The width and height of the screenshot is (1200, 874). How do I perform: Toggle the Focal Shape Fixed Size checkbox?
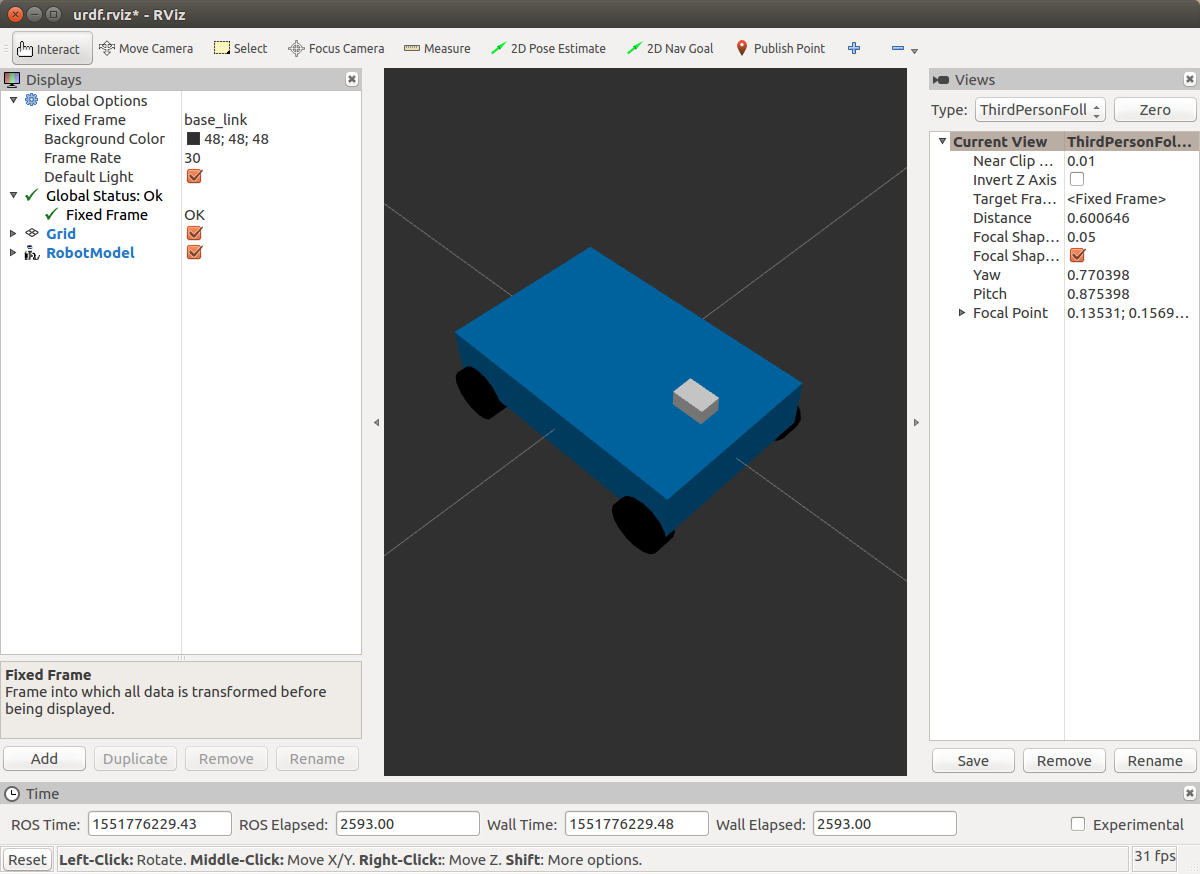[1077, 255]
